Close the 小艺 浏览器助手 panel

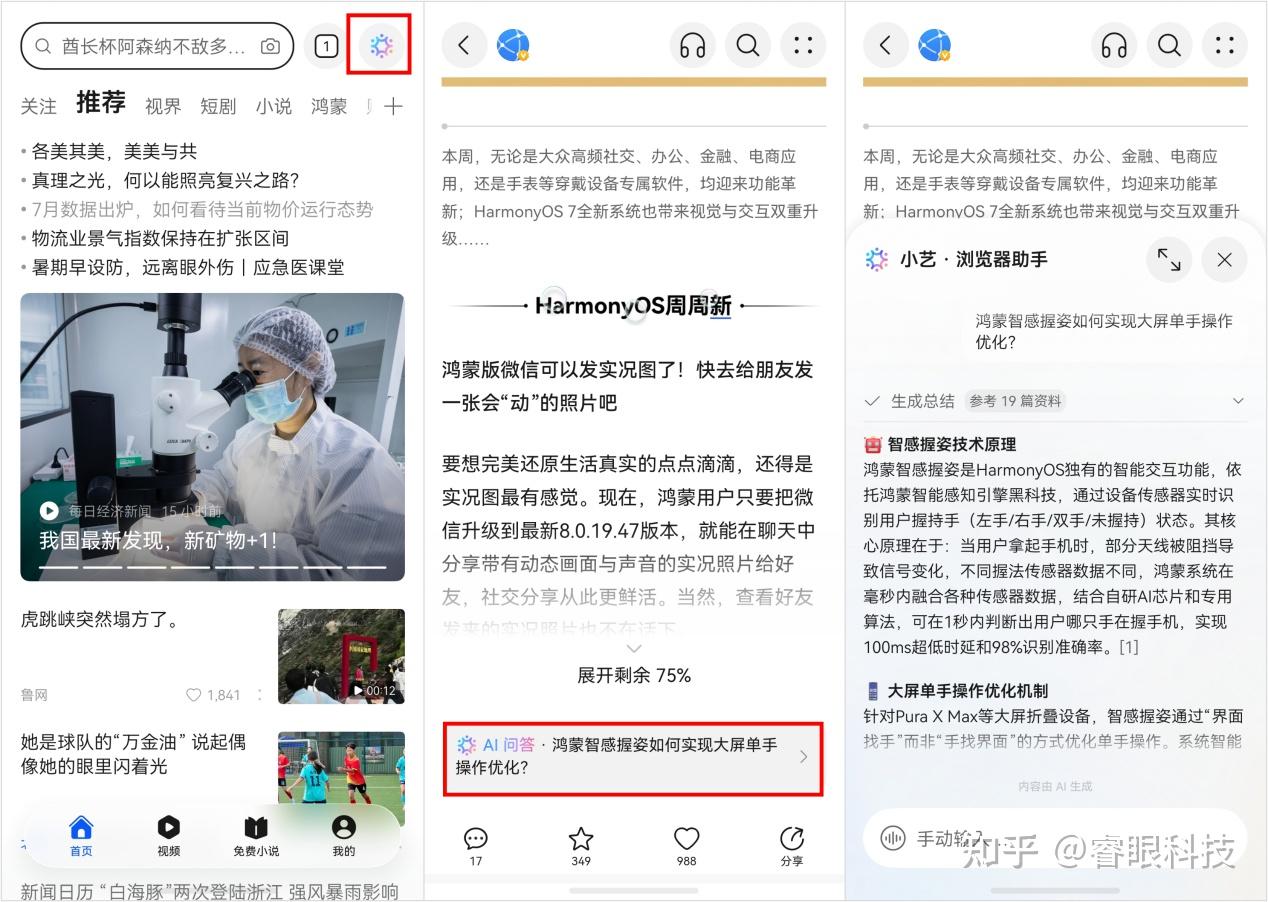[1225, 260]
